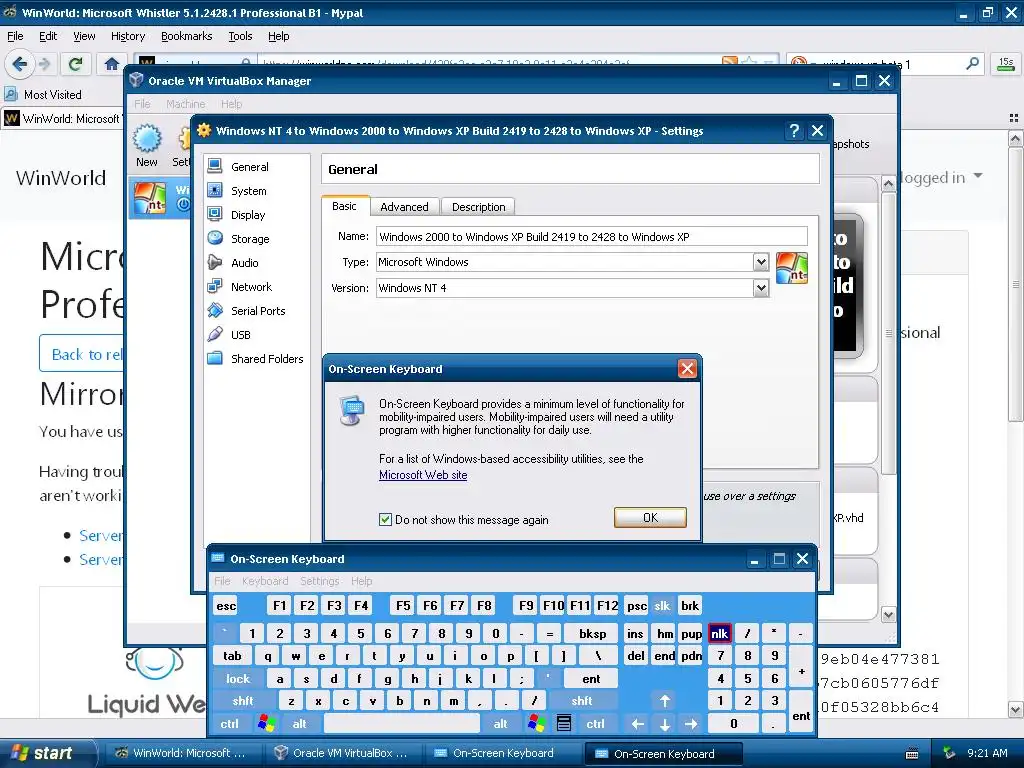Click up arrow key on On-Screen Keyboard
1024x768 pixels.
[665, 701]
